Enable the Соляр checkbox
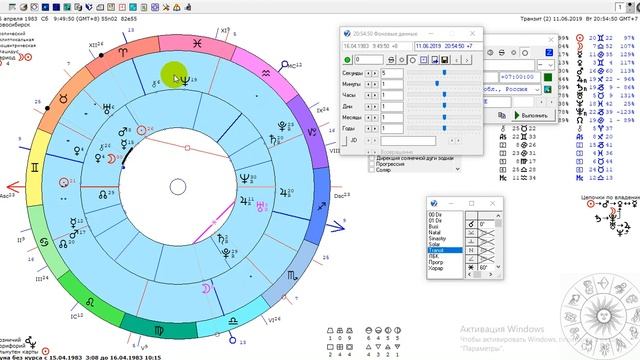 371,170
